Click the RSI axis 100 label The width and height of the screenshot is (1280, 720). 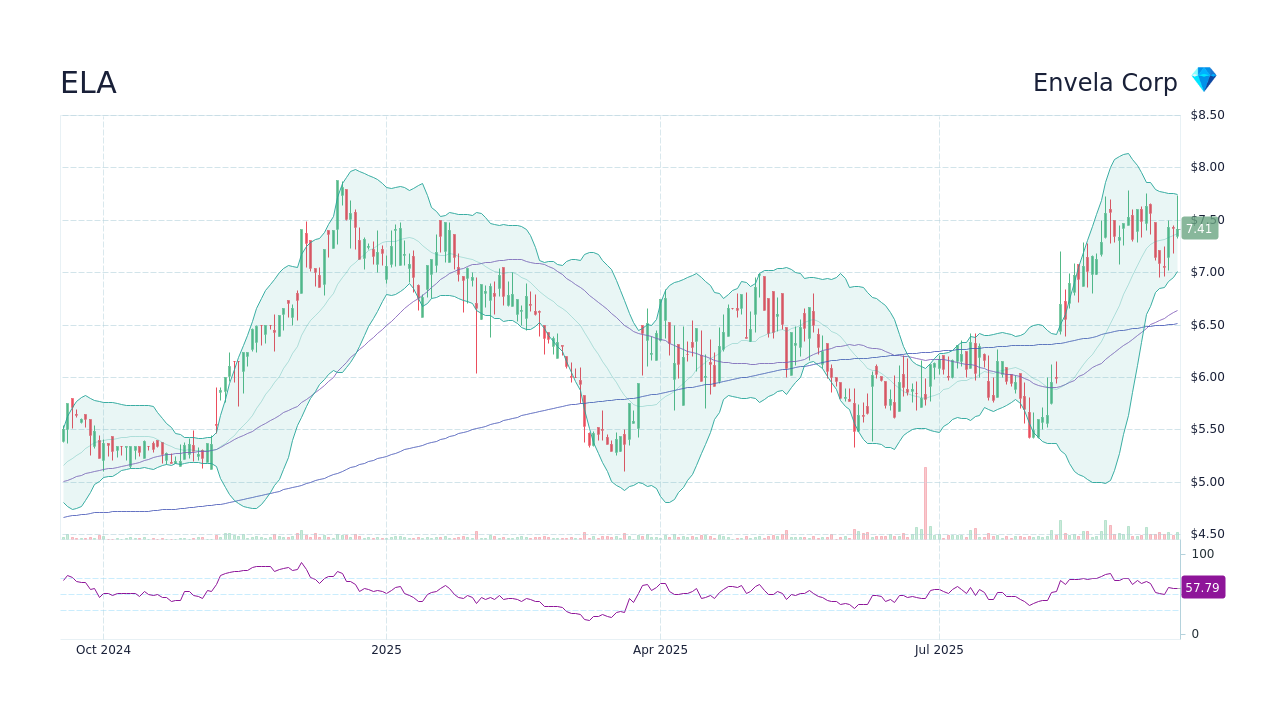click(x=1202, y=554)
